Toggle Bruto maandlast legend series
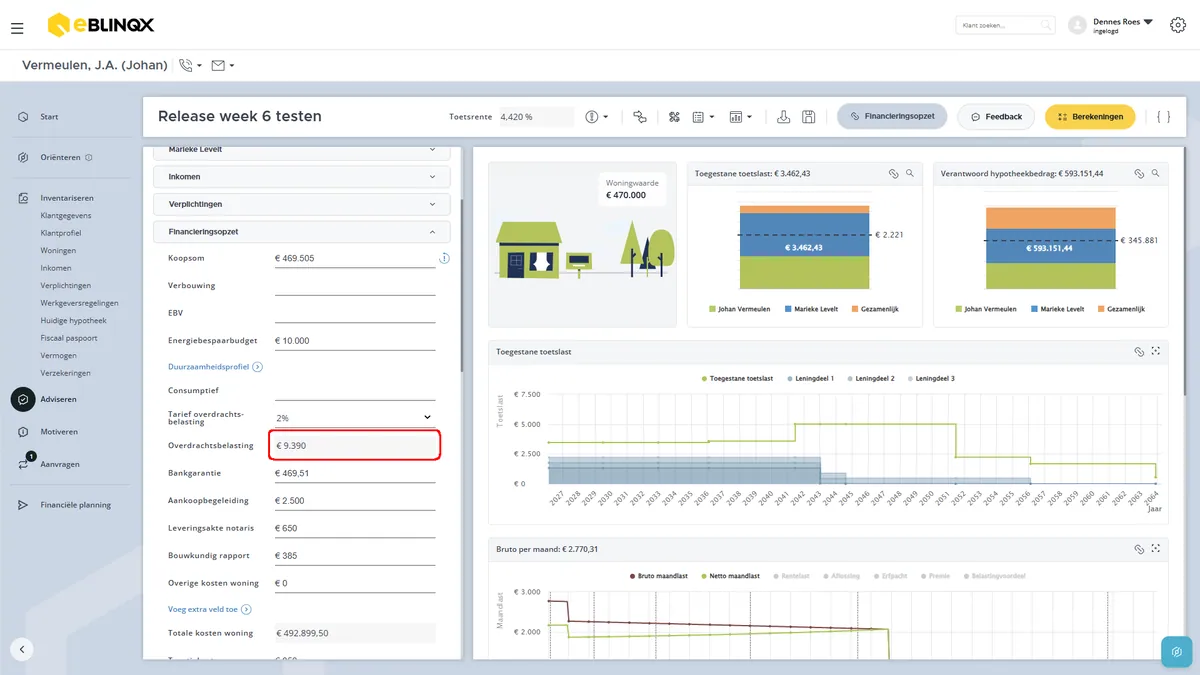Screen dimensions: 1200x675 pyautogui.click(x=660, y=576)
